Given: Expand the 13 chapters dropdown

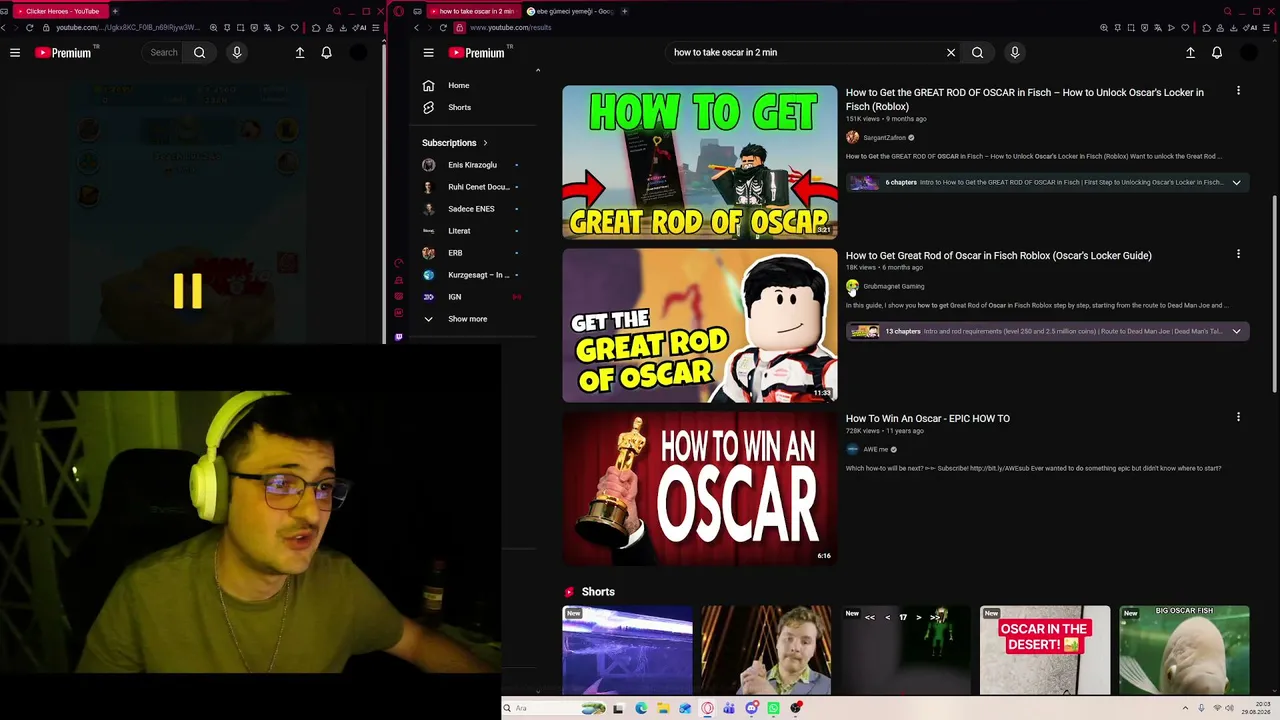Looking at the screenshot, I should pos(1236,331).
